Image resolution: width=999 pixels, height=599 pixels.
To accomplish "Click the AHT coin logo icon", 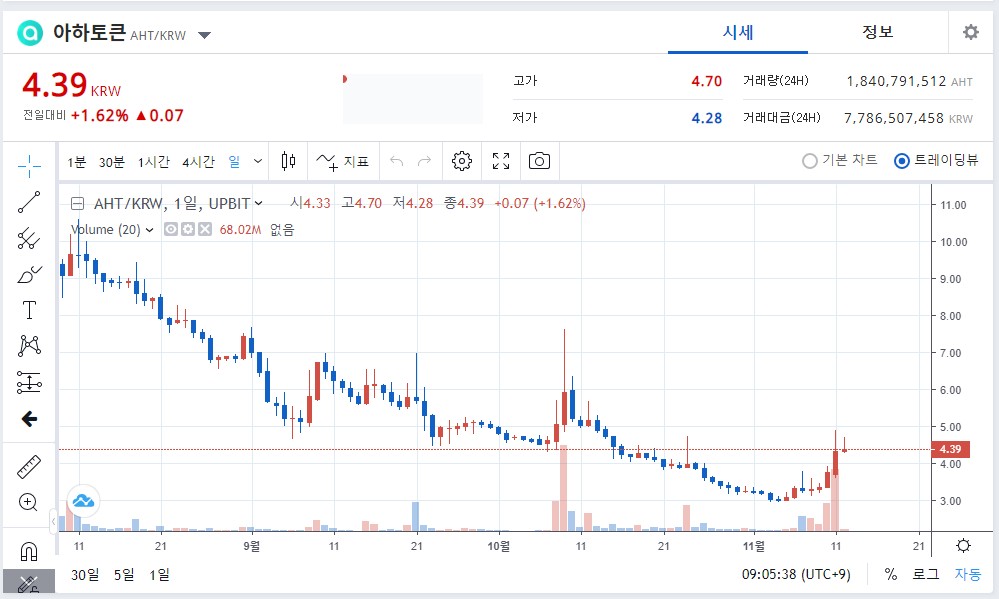I will click(x=29, y=32).
